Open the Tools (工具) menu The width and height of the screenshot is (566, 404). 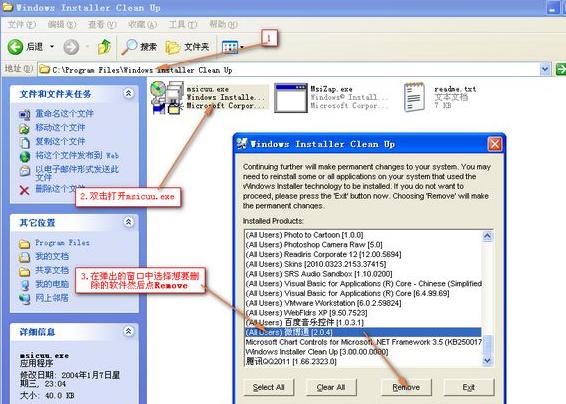(183, 24)
